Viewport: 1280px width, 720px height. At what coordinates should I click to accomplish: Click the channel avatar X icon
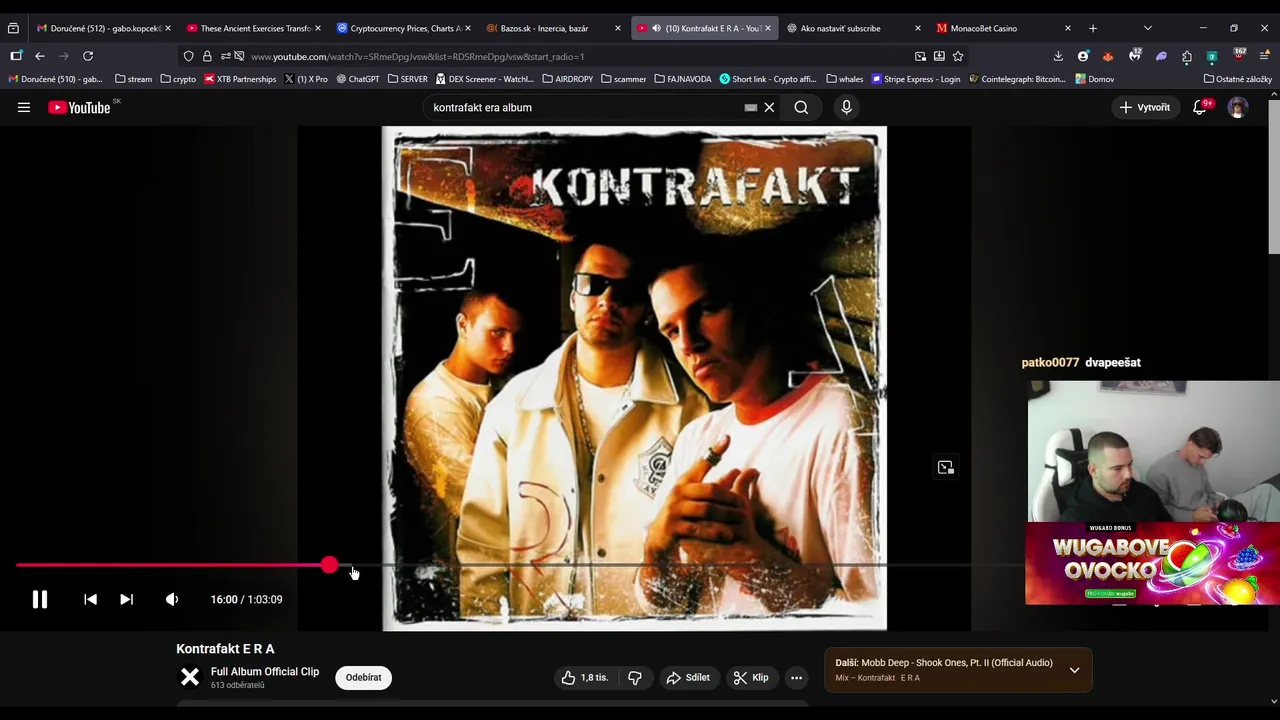click(190, 677)
